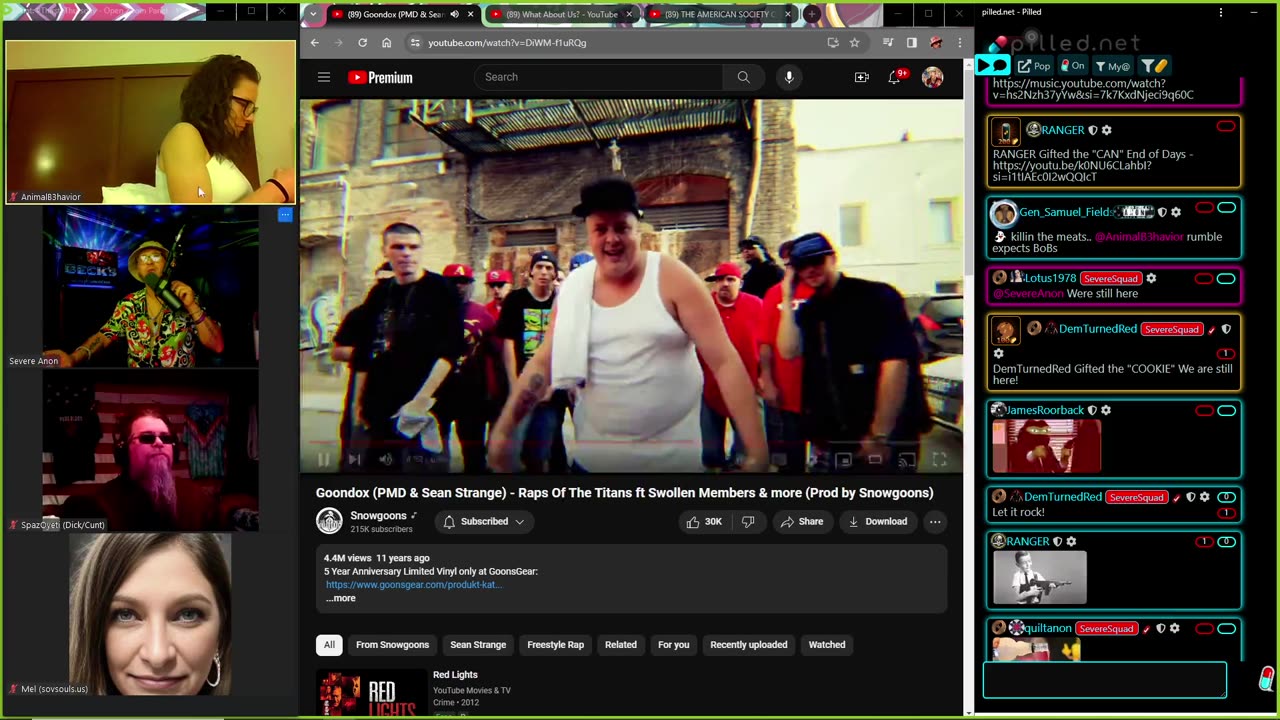The width and height of the screenshot is (1280, 720).
Task: Click the filter pill icon in Pilled toolbar
Action: tap(1154, 66)
